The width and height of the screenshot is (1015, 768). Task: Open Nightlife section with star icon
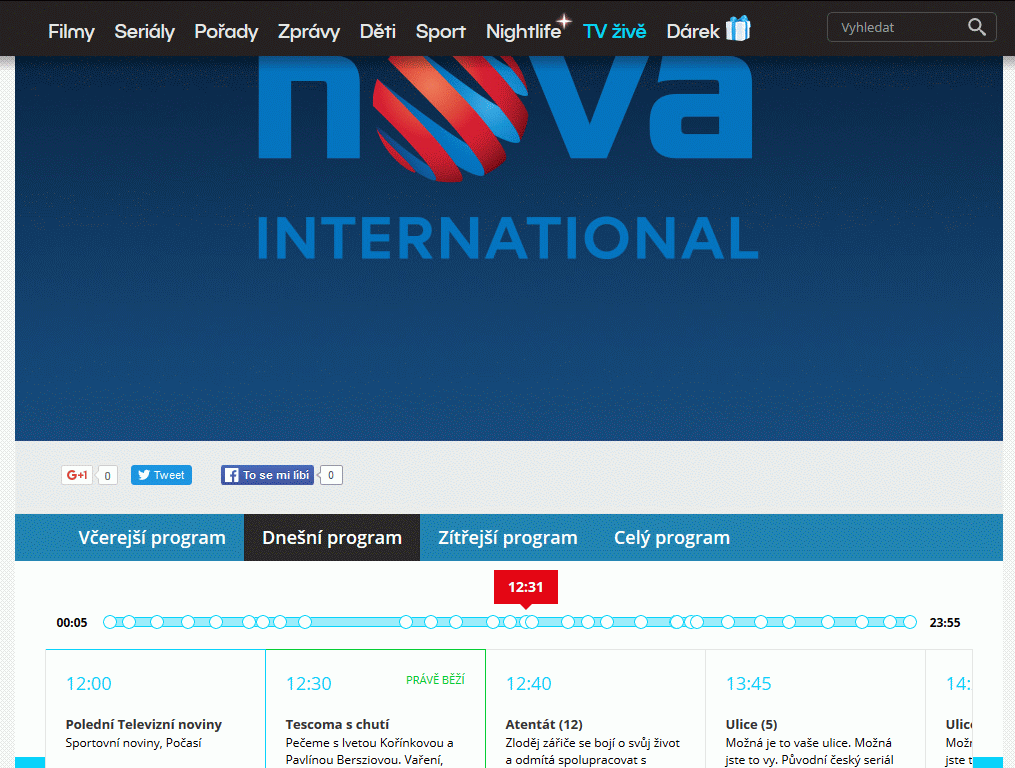coord(526,31)
